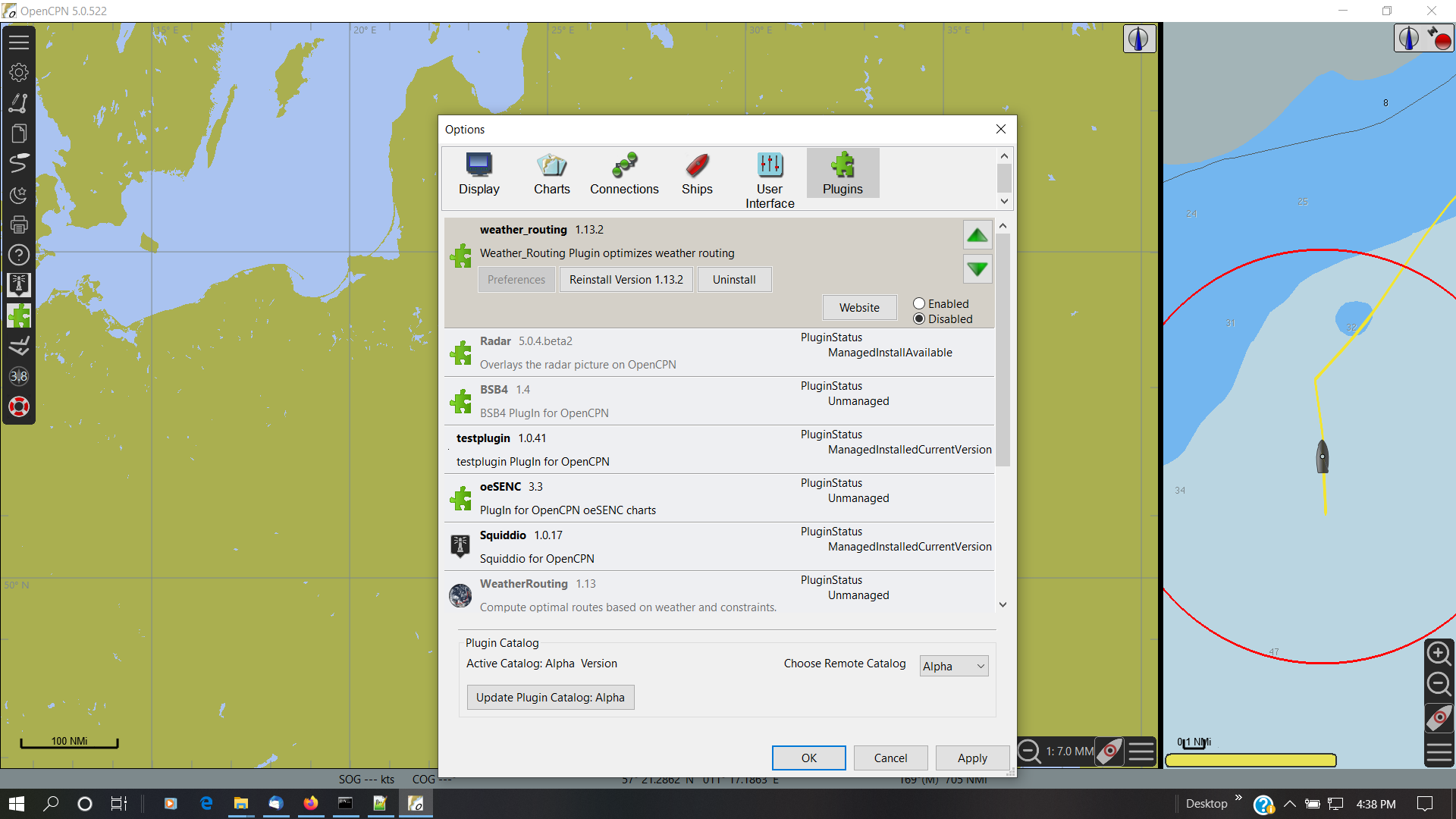Open the Ships tab
The image size is (1456, 819).
(697, 174)
